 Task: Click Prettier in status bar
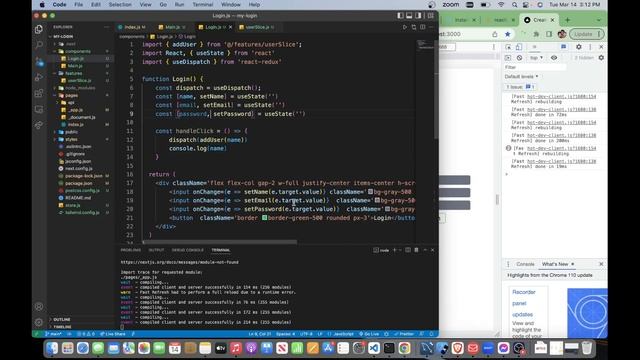[x=403, y=334]
